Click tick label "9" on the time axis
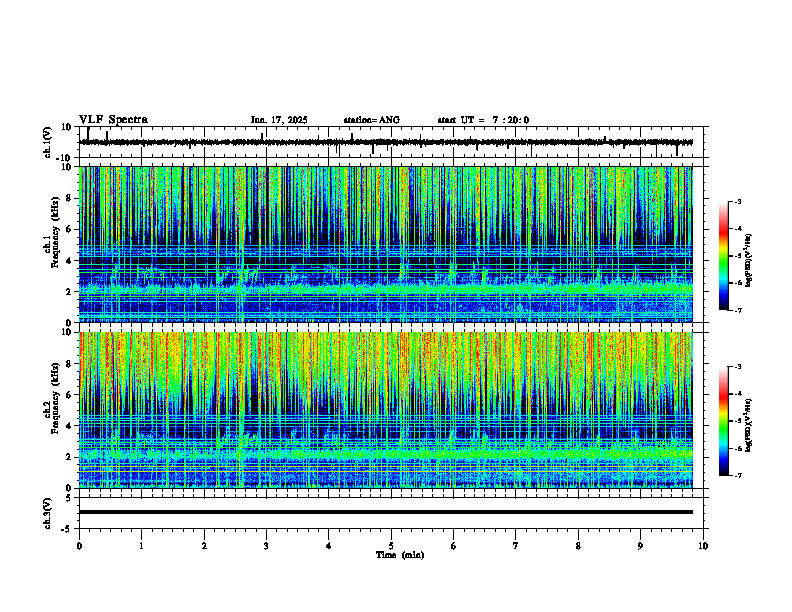This screenshot has height=612, width=792. point(640,546)
